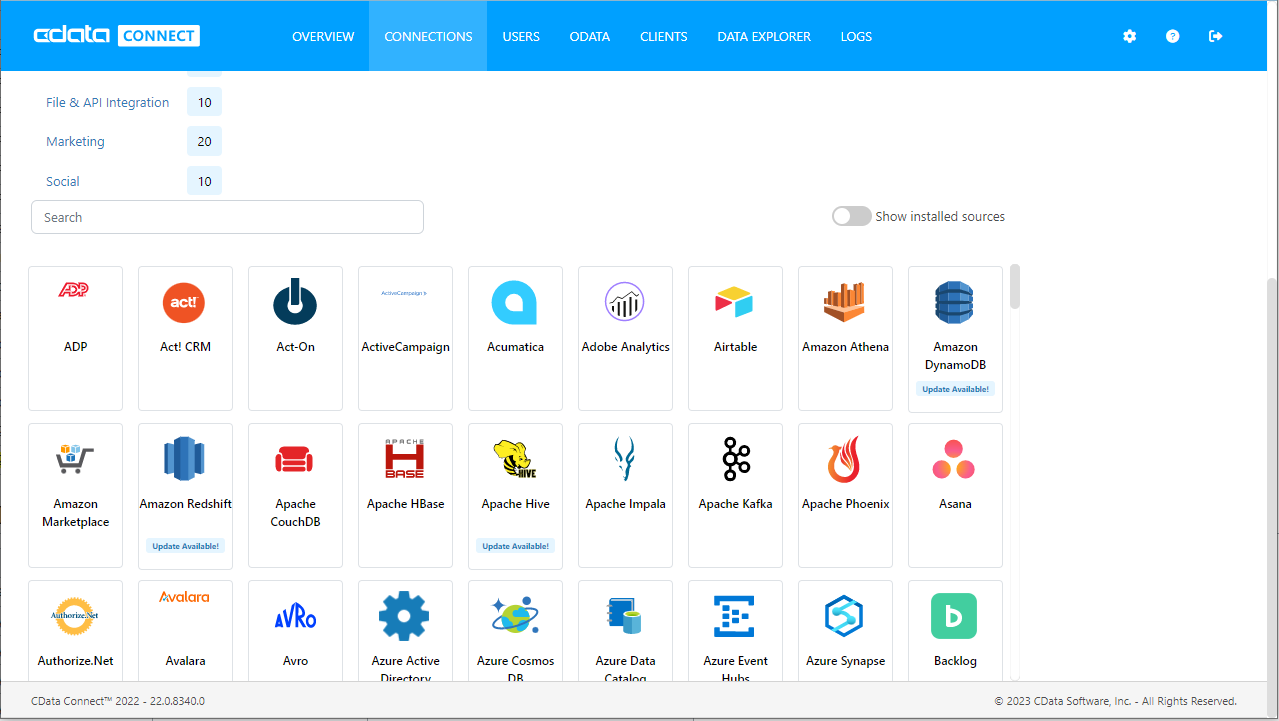This screenshot has height=721, width=1279.
Task: Click the File & API Integration count badge
Action: click(x=204, y=102)
